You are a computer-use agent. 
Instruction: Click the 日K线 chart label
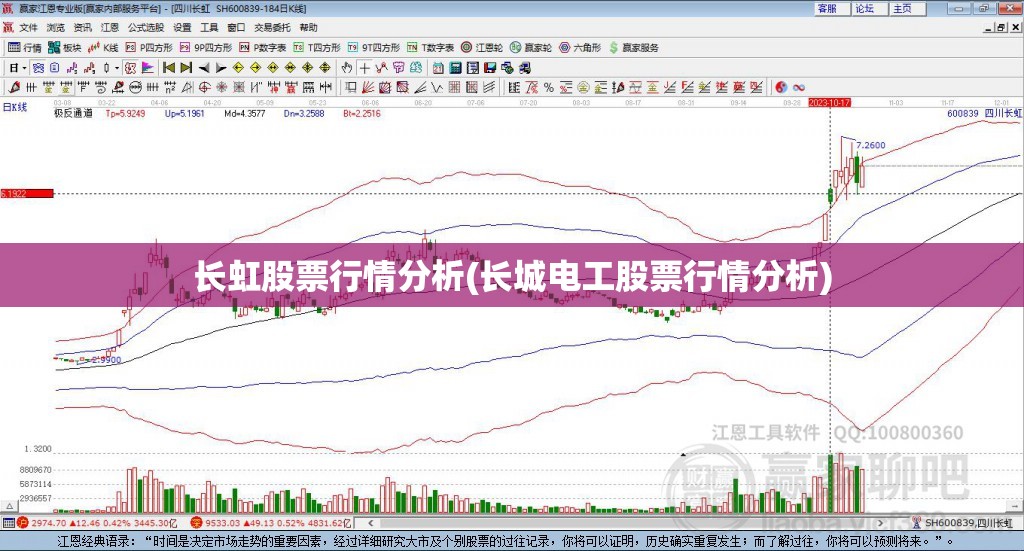(14, 107)
